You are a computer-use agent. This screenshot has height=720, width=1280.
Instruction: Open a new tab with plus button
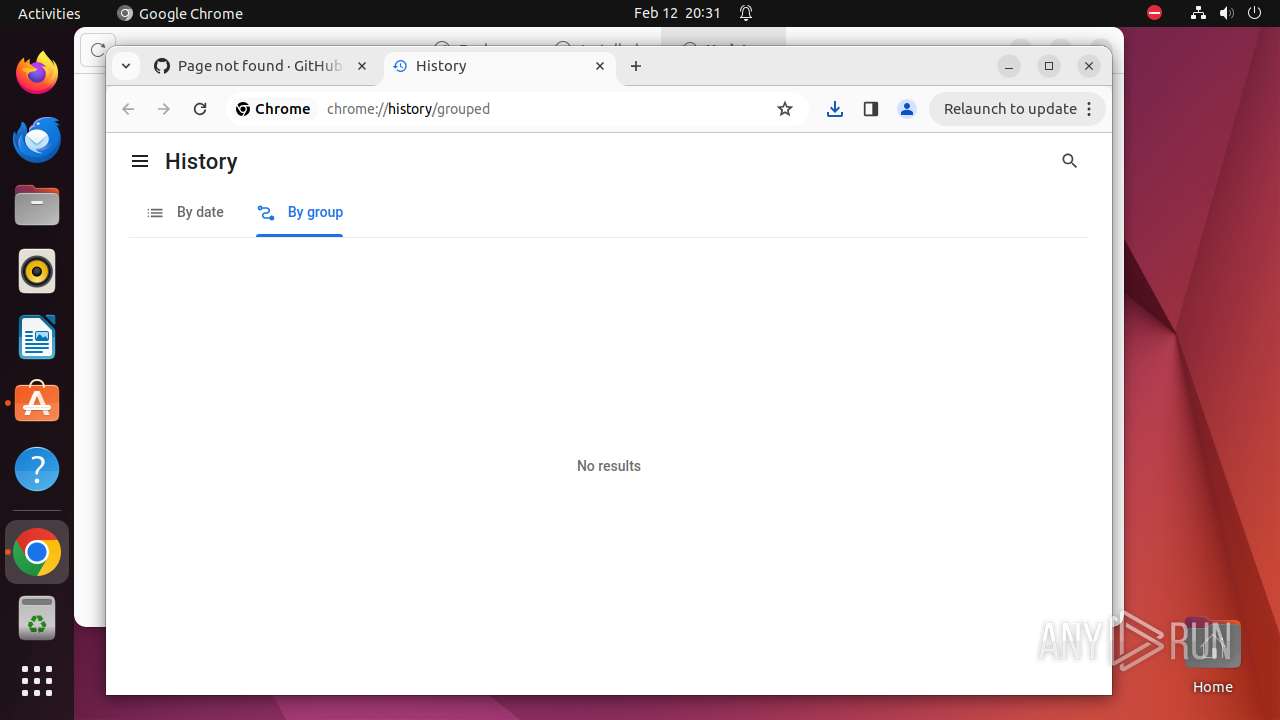636,66
